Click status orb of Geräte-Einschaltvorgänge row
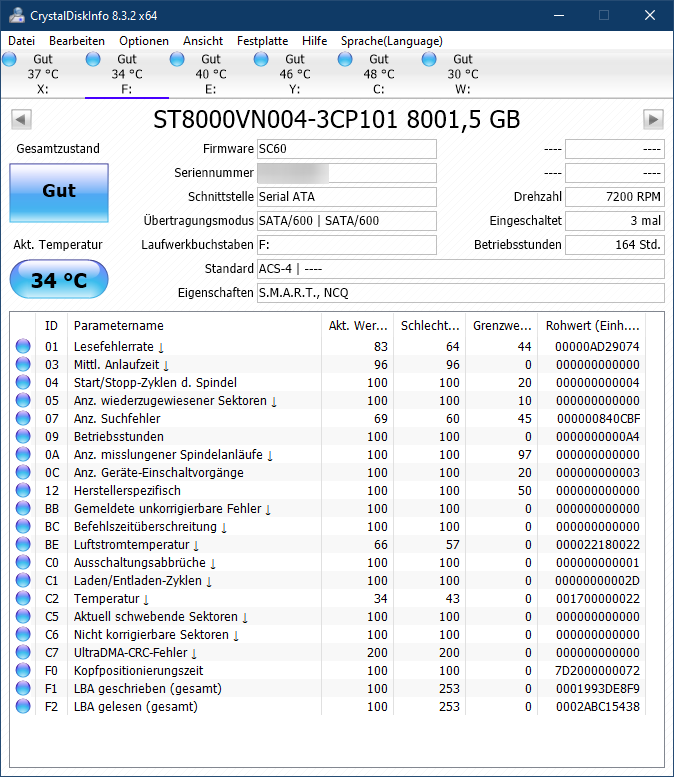The height and width of the screenshot is (777, 674). point(23,472)
